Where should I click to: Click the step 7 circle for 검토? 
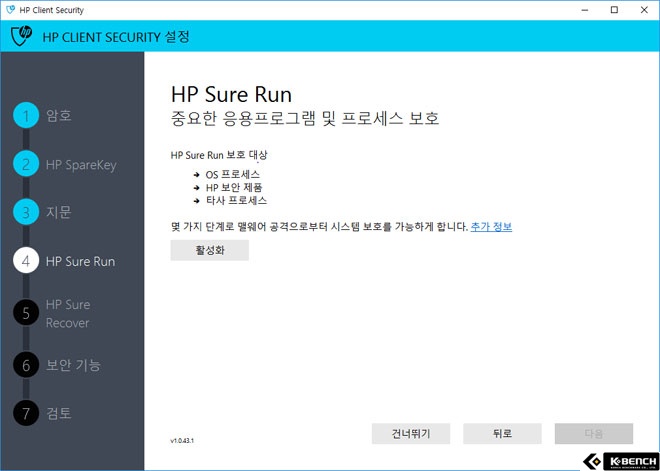26,413
